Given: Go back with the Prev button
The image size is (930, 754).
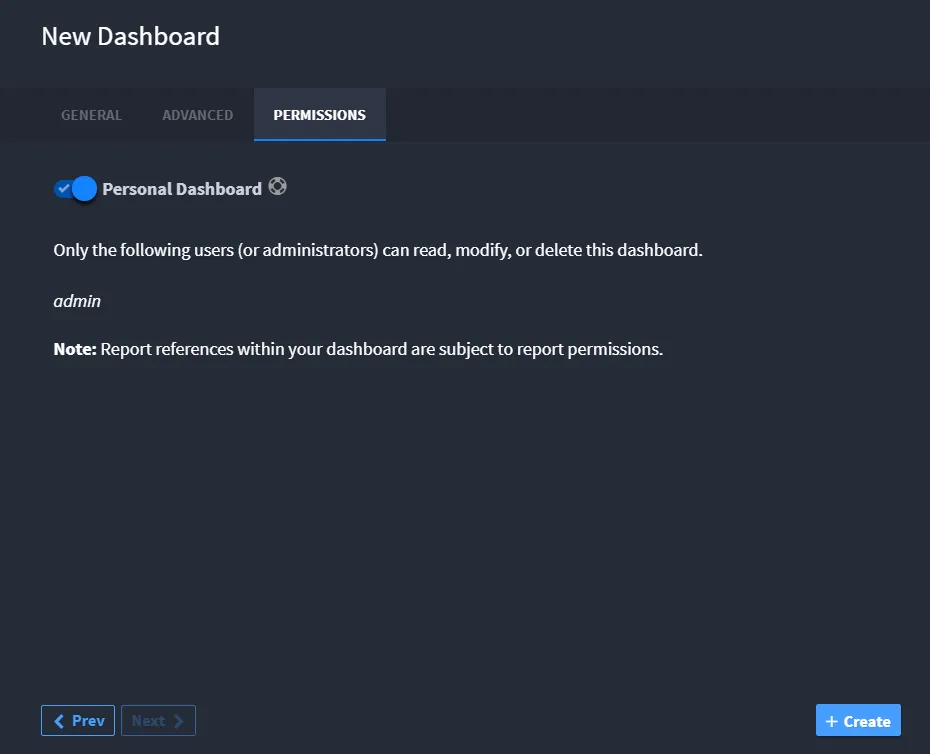Looking at the screenshot, I should [x=78, y=720].
